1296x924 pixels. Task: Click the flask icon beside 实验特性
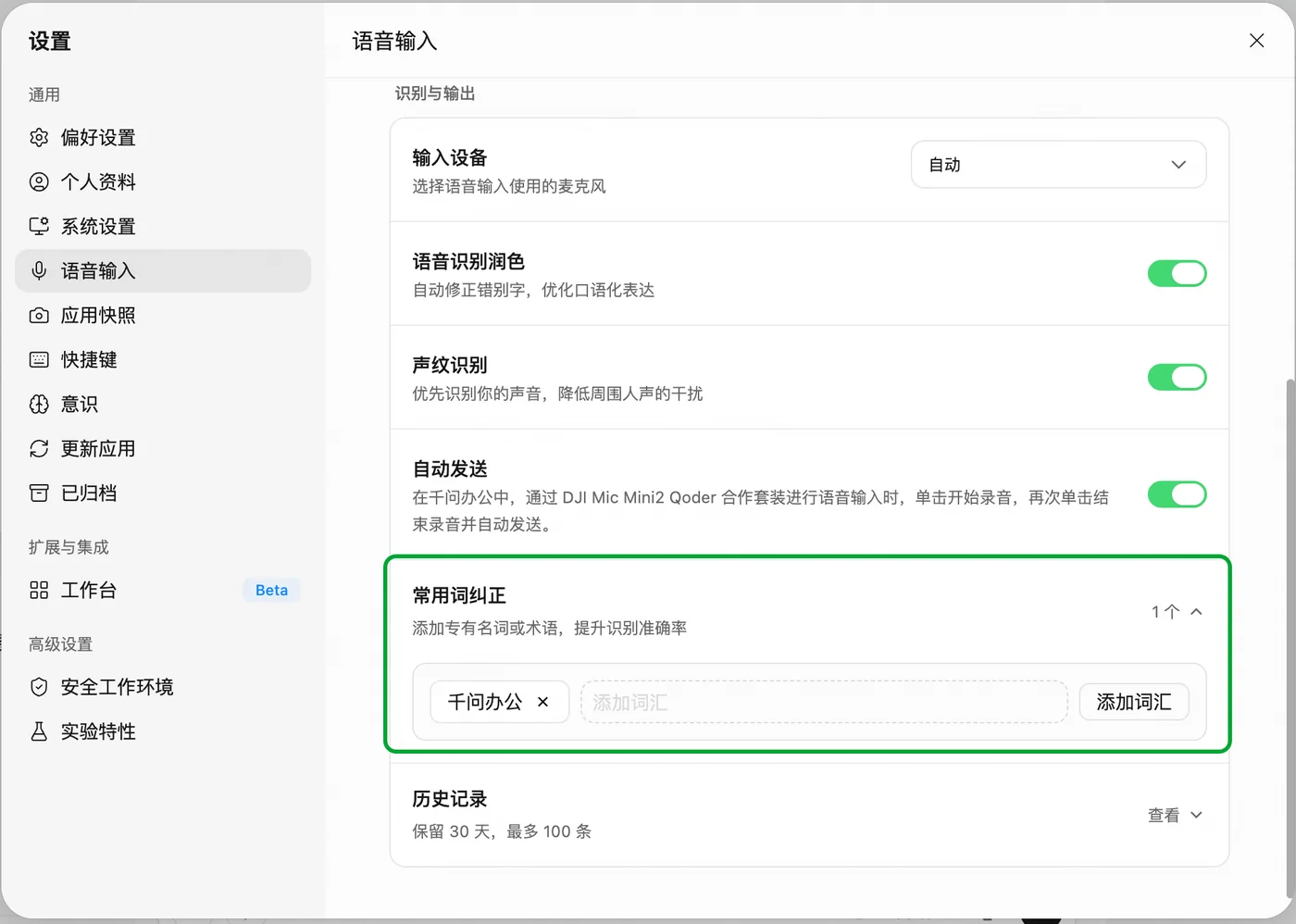[39, 731]
